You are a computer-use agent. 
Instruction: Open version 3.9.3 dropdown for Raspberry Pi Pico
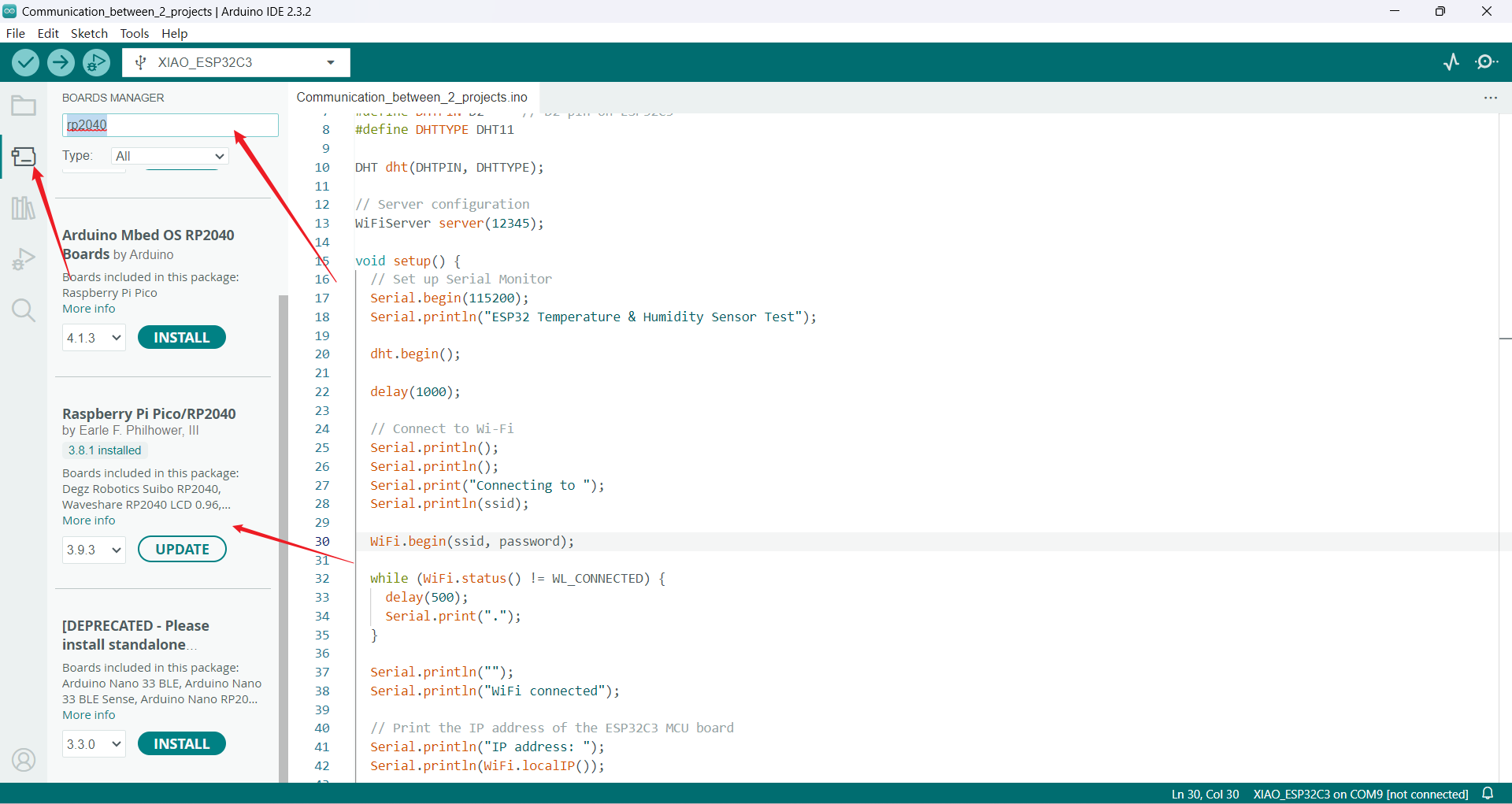94,550
